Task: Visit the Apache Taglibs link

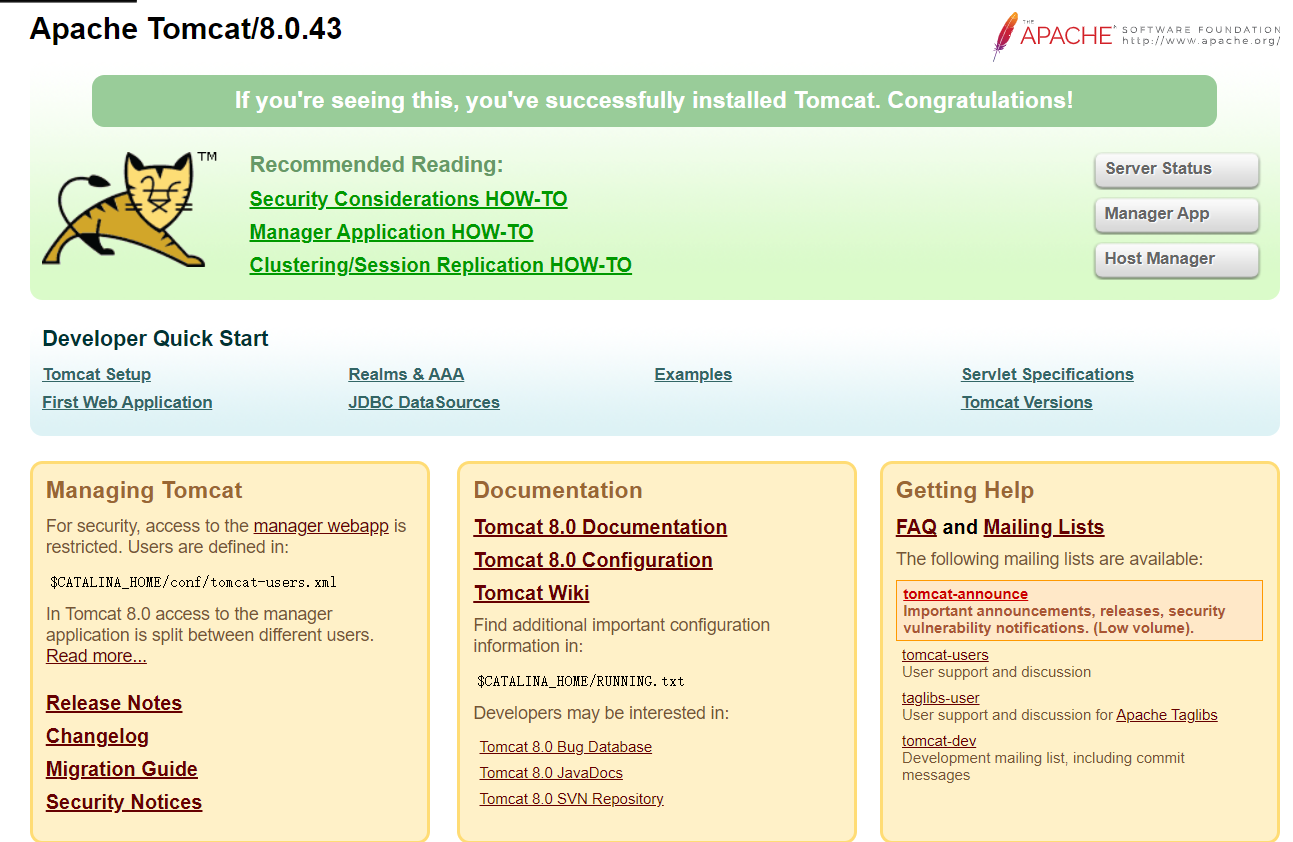Action: [x=1166, y=715]
